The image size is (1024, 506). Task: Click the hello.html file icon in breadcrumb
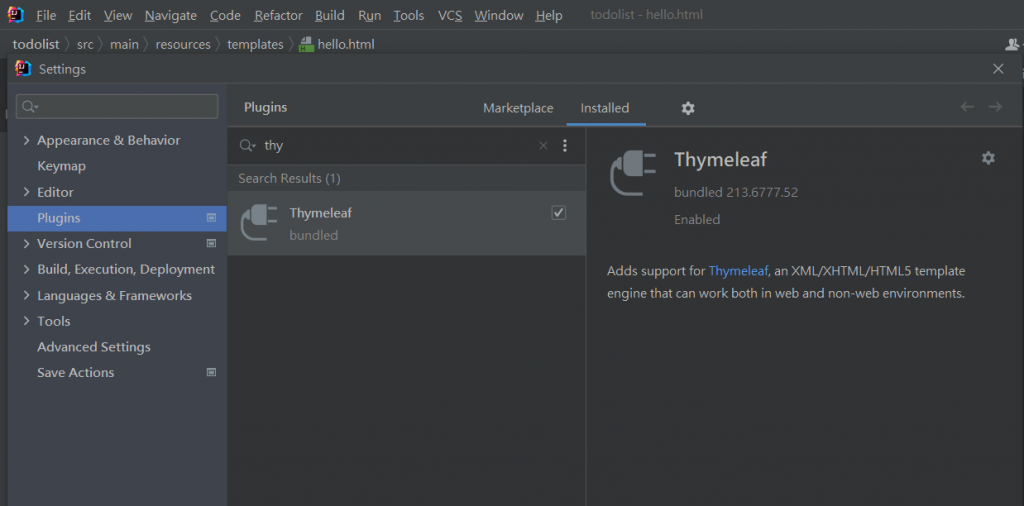tap(306, 44)
